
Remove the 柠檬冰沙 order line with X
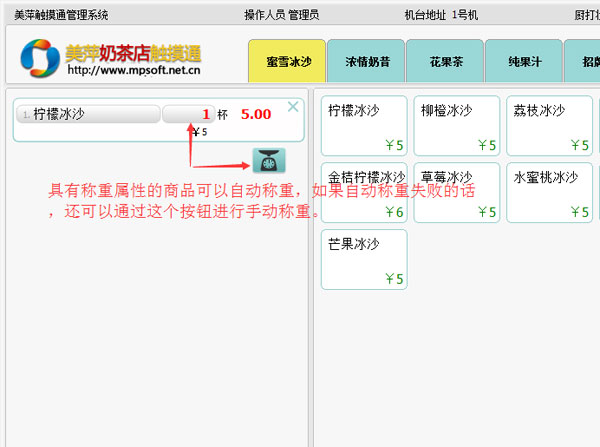point(293,106)
